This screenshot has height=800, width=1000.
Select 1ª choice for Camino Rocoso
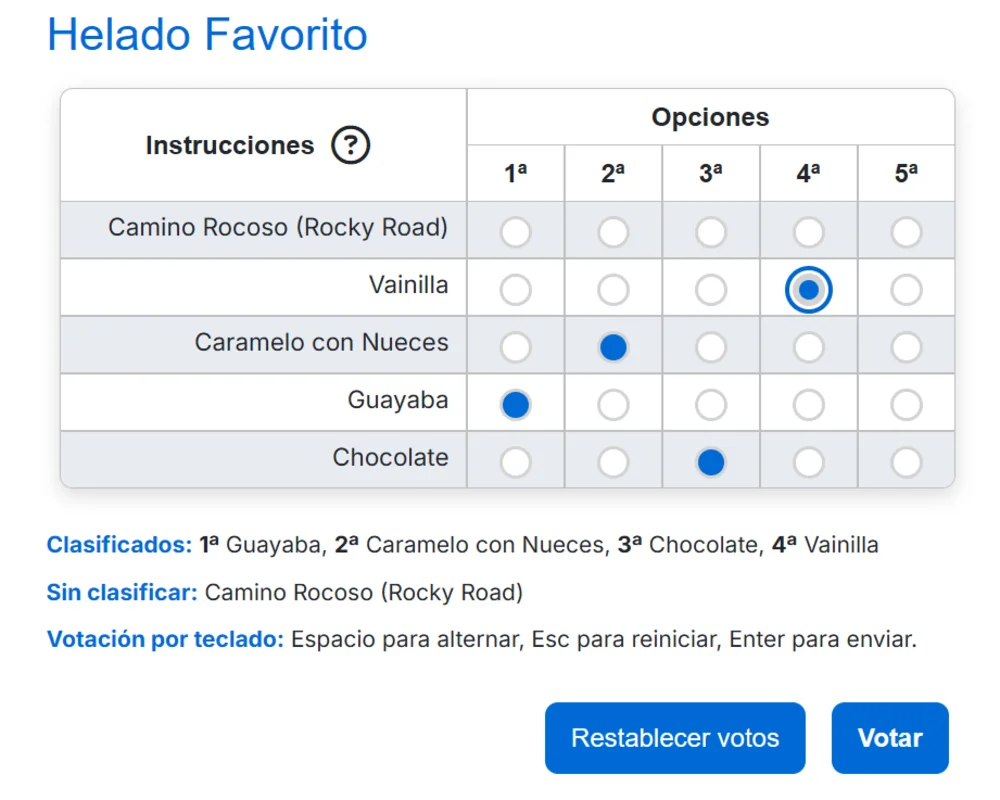point(515,231)
